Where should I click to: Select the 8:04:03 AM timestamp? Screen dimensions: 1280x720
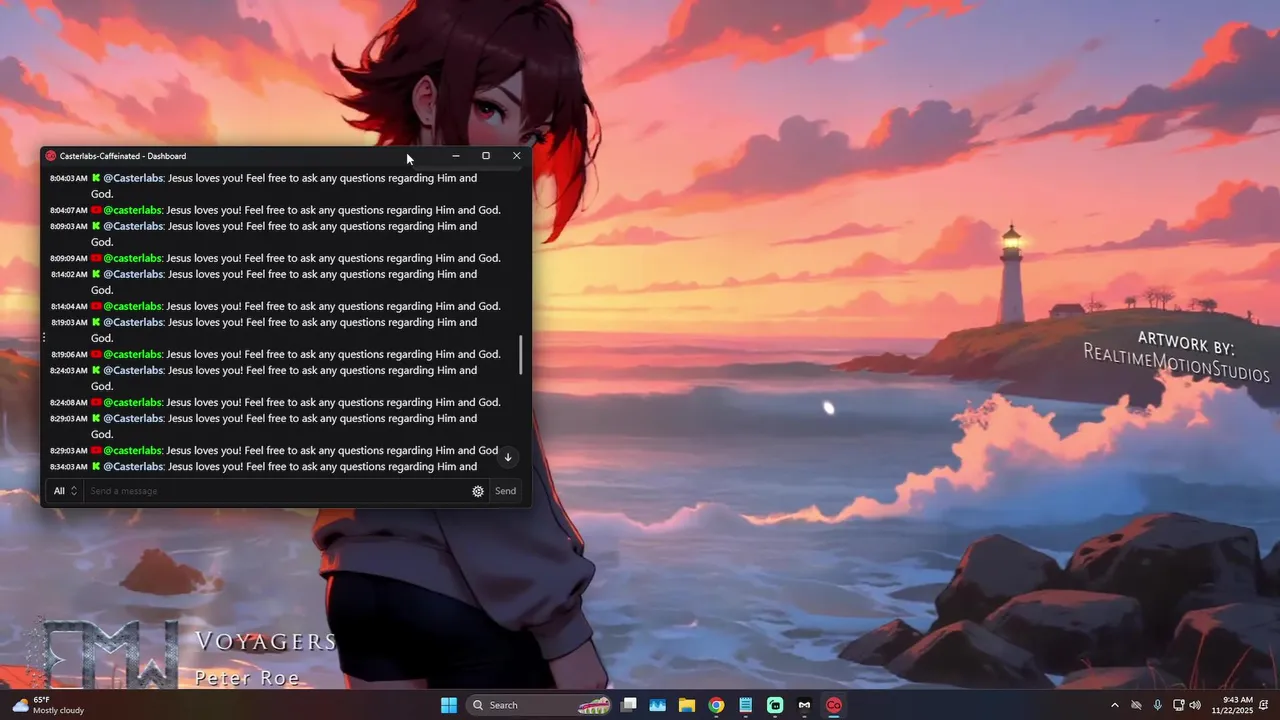69,179
